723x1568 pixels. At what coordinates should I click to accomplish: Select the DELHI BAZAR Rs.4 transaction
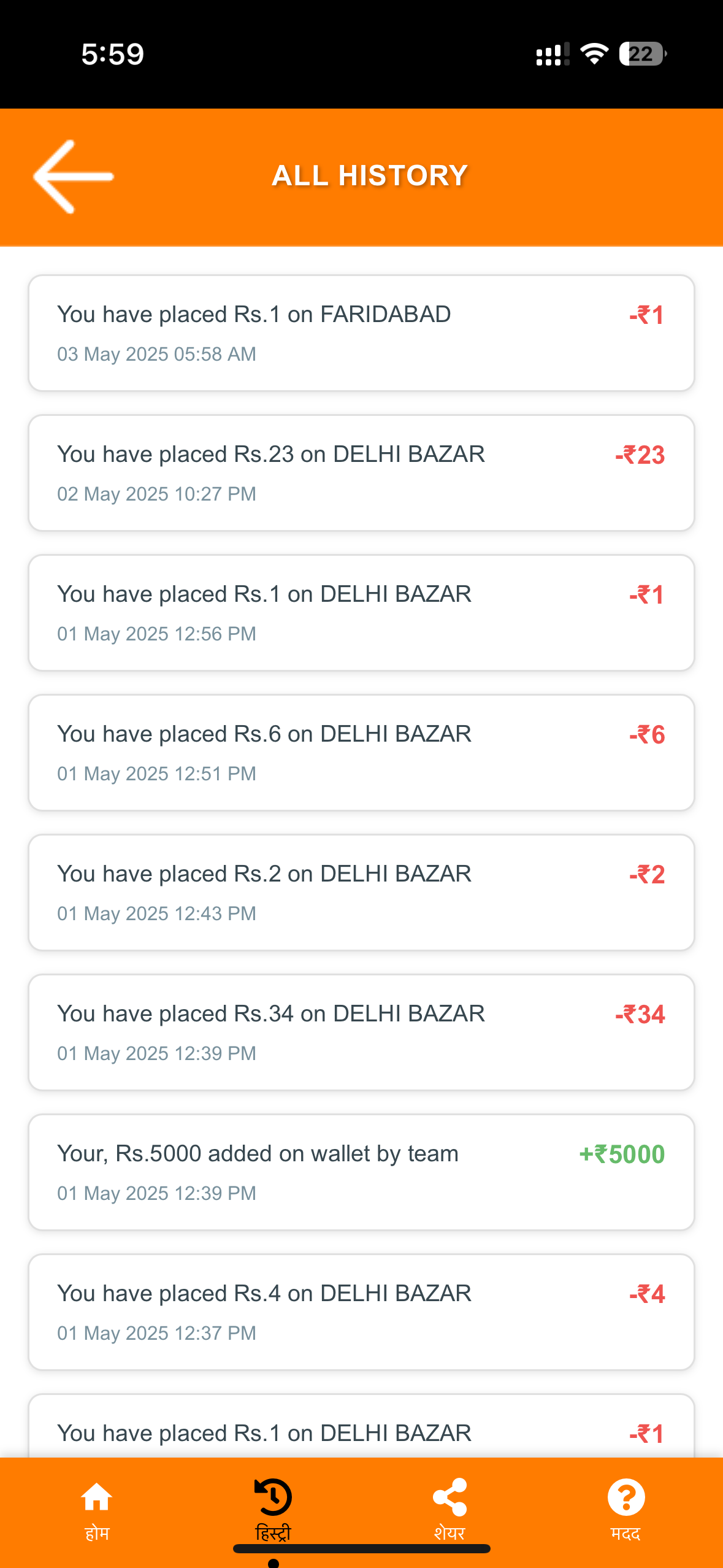(x=361, y=1312)
